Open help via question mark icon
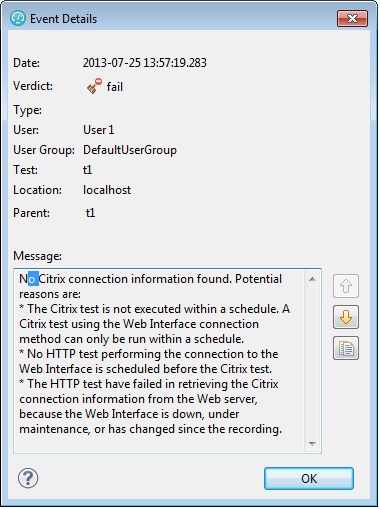This screenshot has height=509, width=380. [x=28, y=478]
